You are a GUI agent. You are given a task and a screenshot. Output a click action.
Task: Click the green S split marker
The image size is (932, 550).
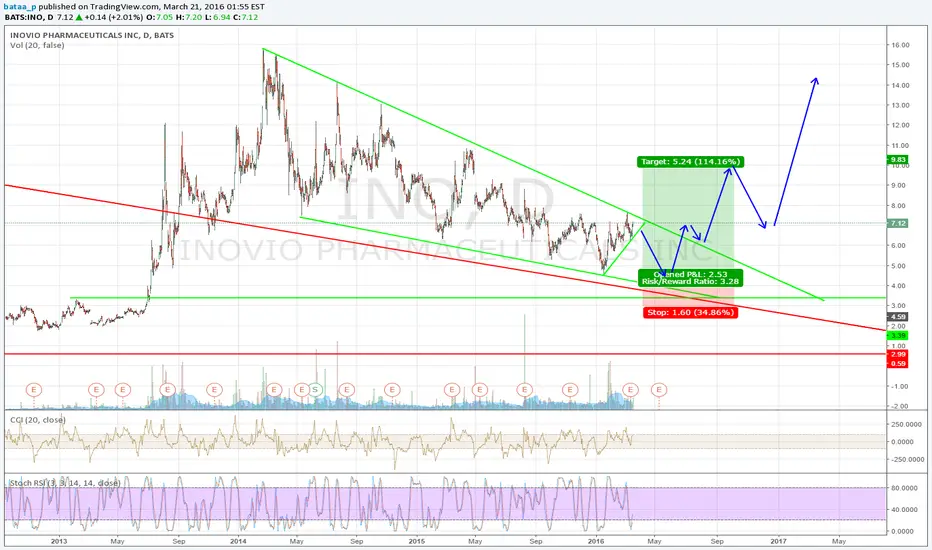pos(316,390)
